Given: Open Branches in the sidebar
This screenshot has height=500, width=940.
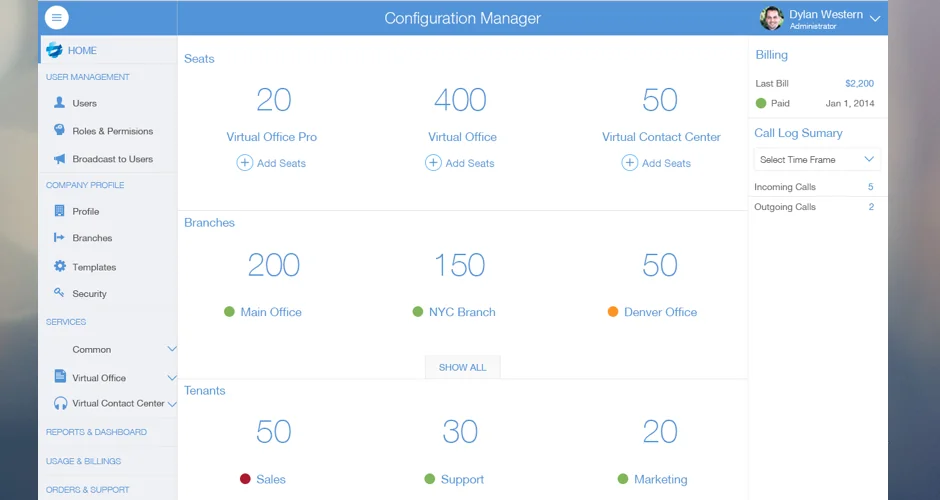Looking at the screenshot, I should point(92,237).
